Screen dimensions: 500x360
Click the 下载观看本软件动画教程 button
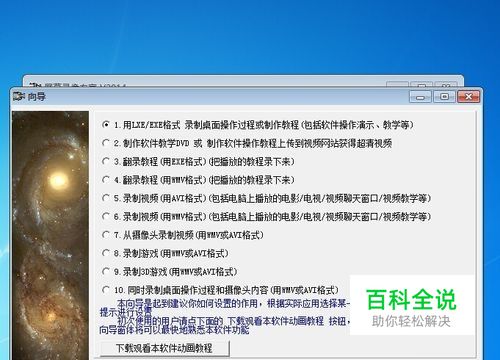click(x=165, y=348)
